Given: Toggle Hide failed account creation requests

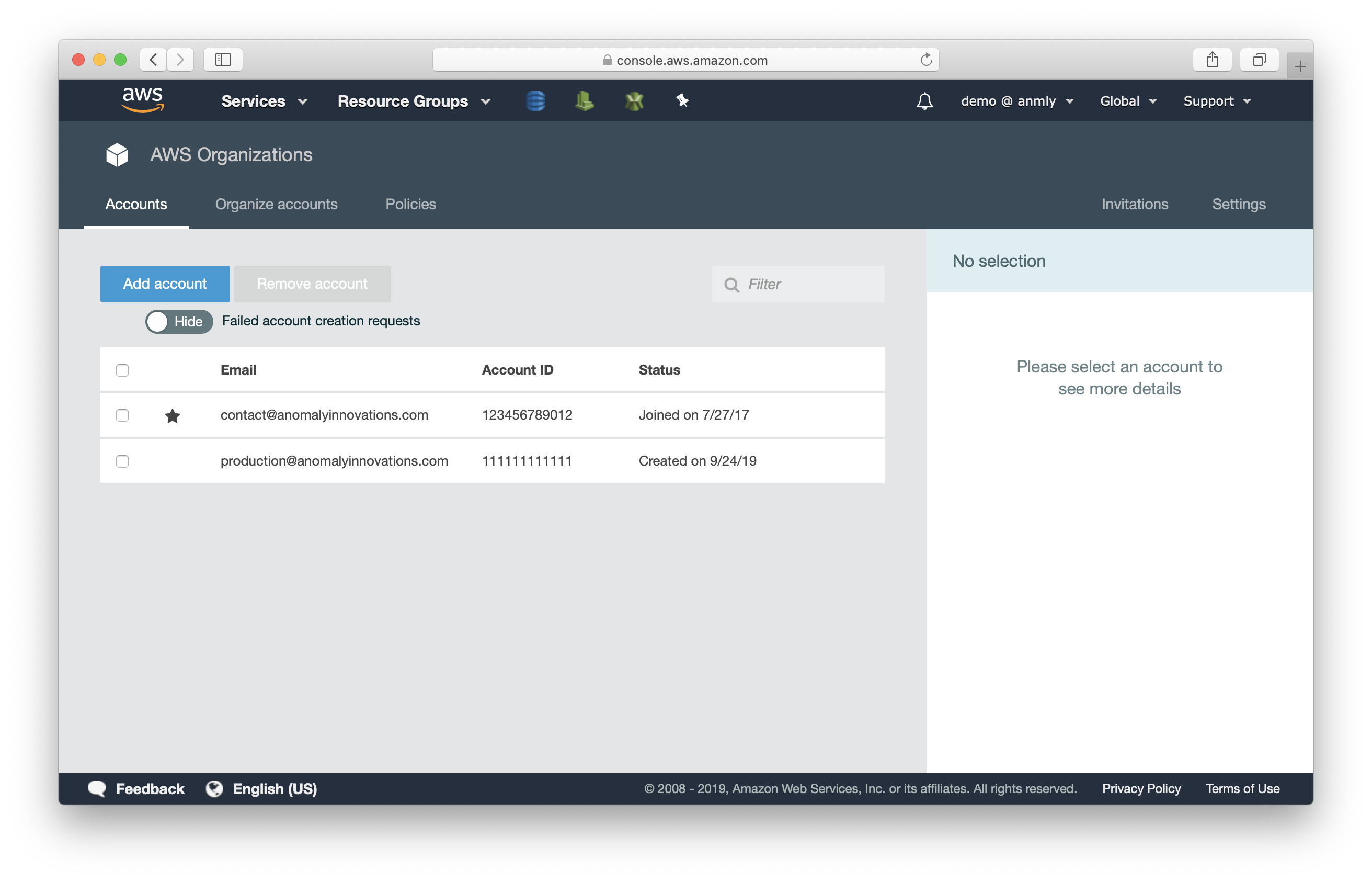Looking at the screenshot, I should [178, 320].
